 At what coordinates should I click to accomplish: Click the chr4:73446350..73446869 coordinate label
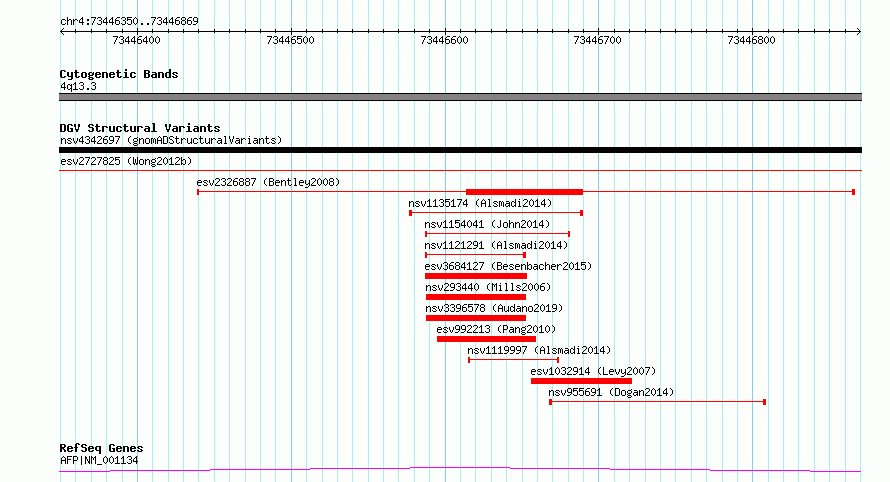pos(129,22)
